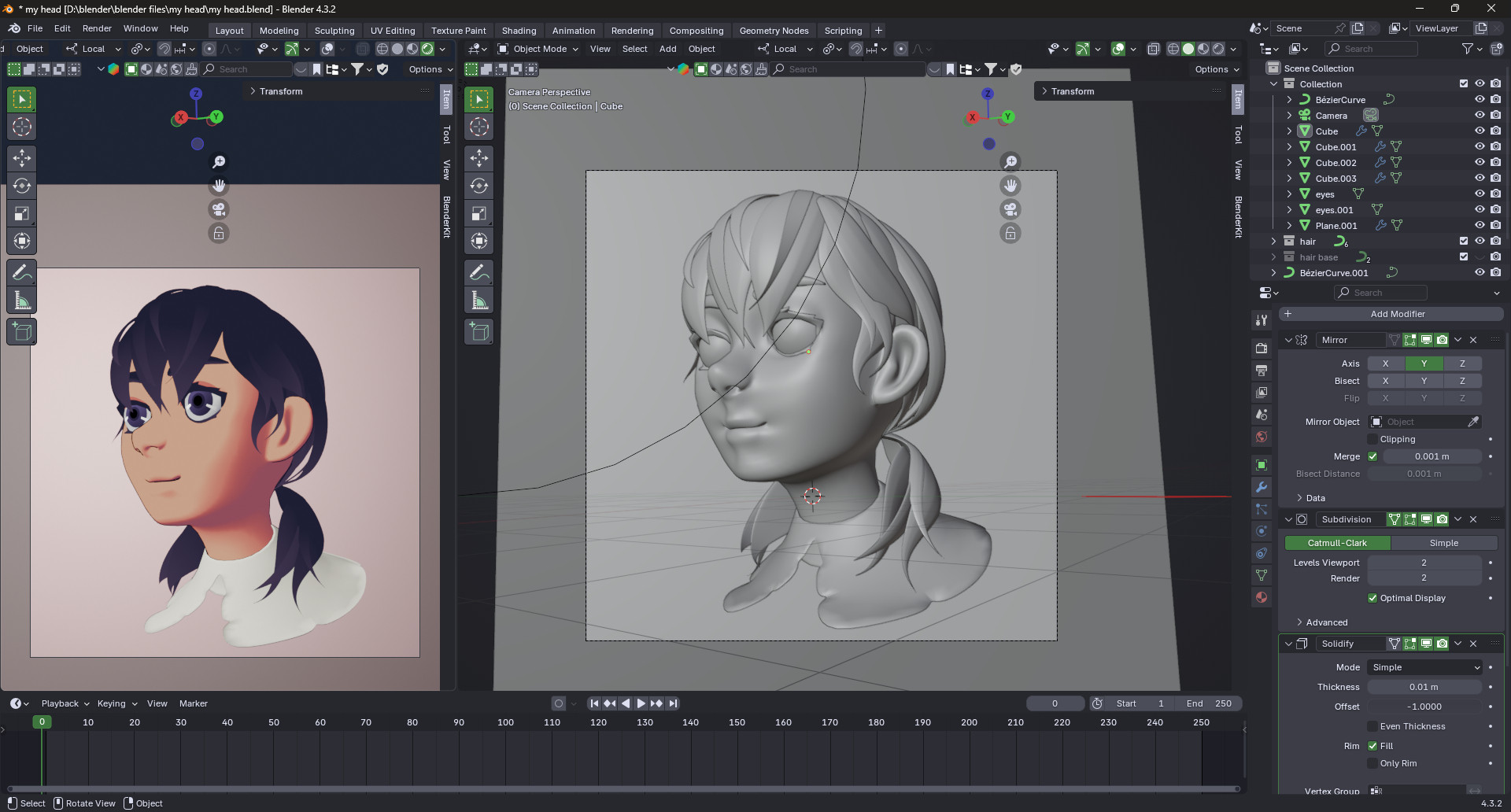Enable Only Rim checkbox
Viewport: 1511px width, 812px height.
[1372, 763]
